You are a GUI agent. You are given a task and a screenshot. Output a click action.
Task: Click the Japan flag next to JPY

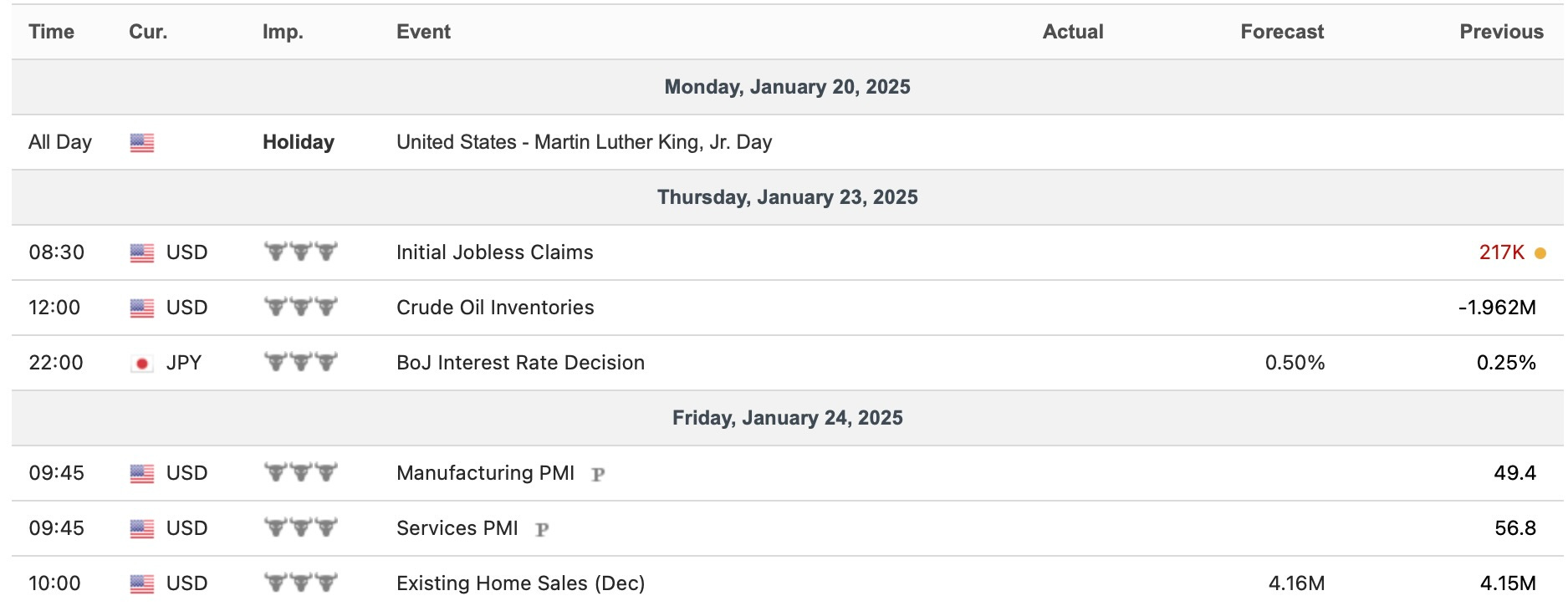coord(142,364)
